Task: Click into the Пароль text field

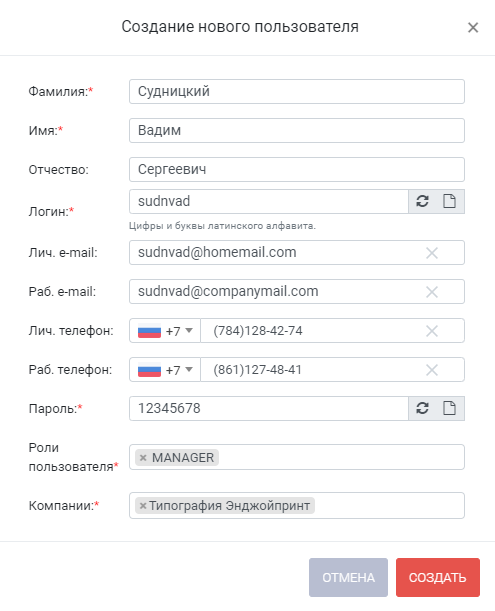Action: pyautogui.click(x=269, y=408)
